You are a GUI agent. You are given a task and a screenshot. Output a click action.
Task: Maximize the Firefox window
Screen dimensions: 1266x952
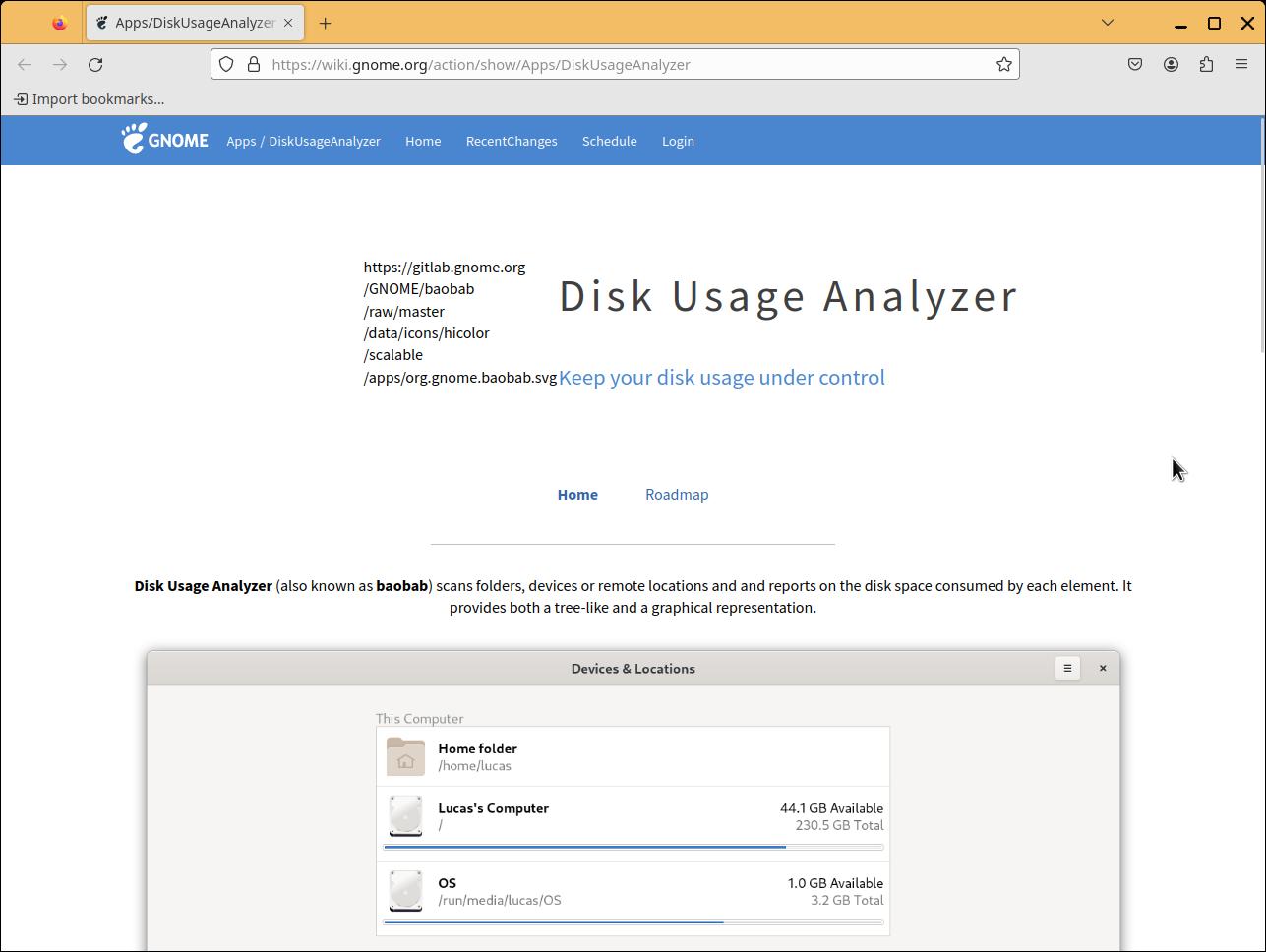(x=1214, y=23)
